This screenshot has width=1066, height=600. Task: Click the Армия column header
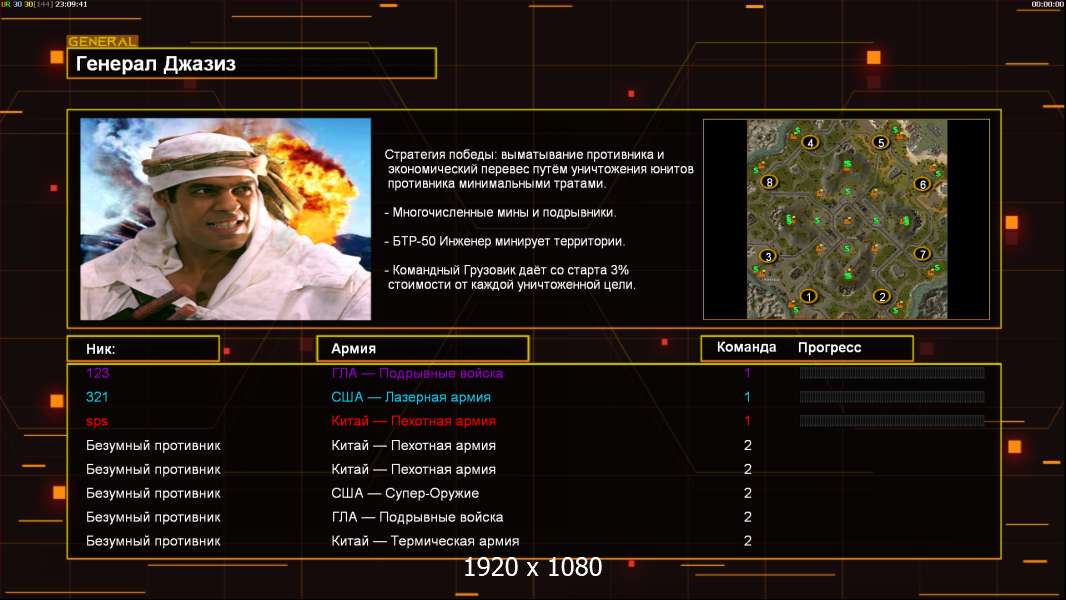(421, 349)
